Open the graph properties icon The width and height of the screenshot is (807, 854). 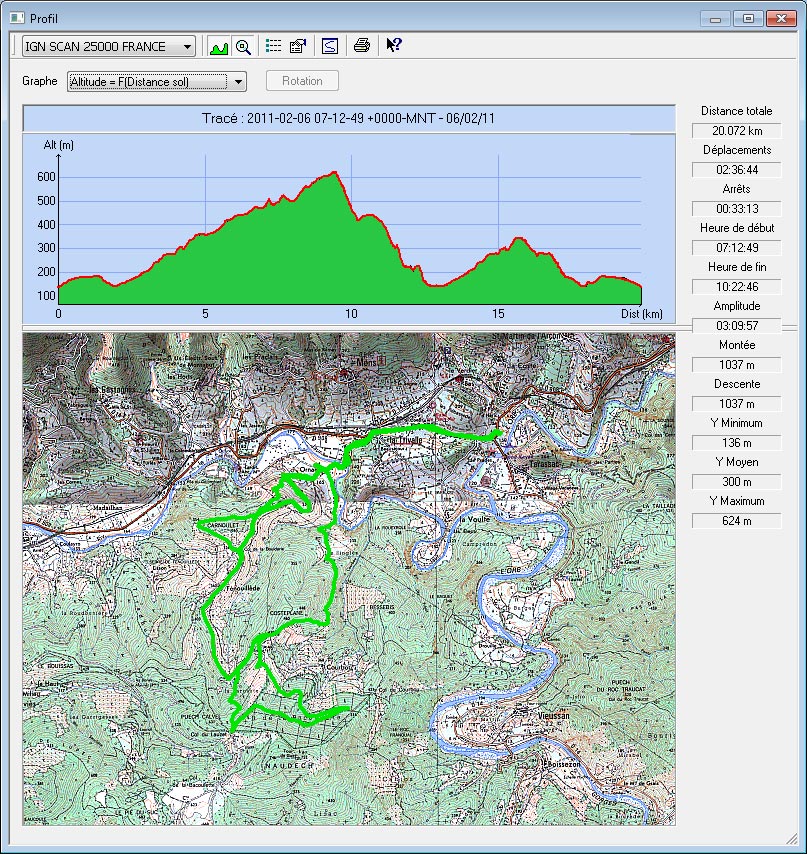297,46
